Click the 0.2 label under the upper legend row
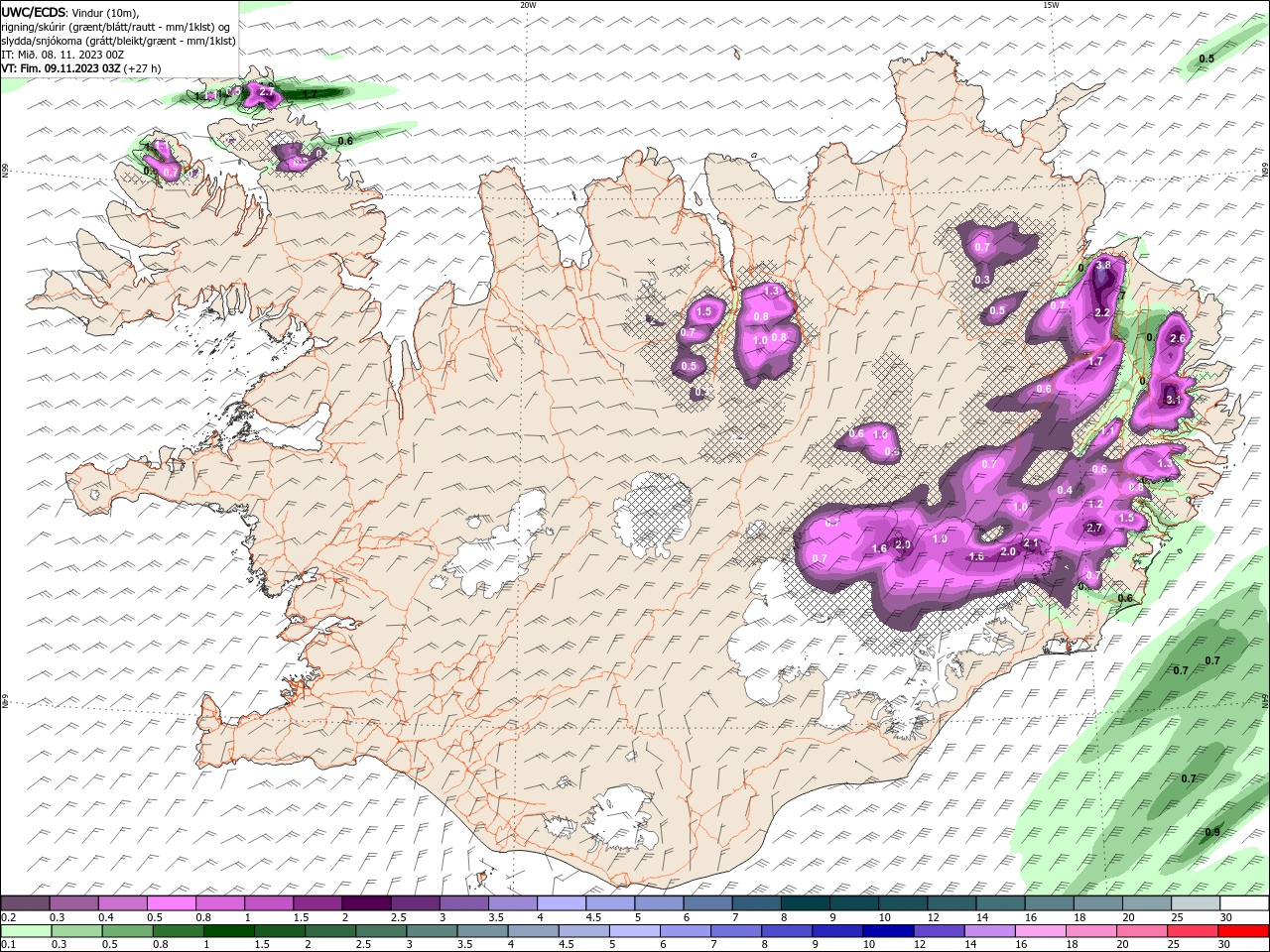This screenshot has width=1270, height=952. tap(9, 917)
